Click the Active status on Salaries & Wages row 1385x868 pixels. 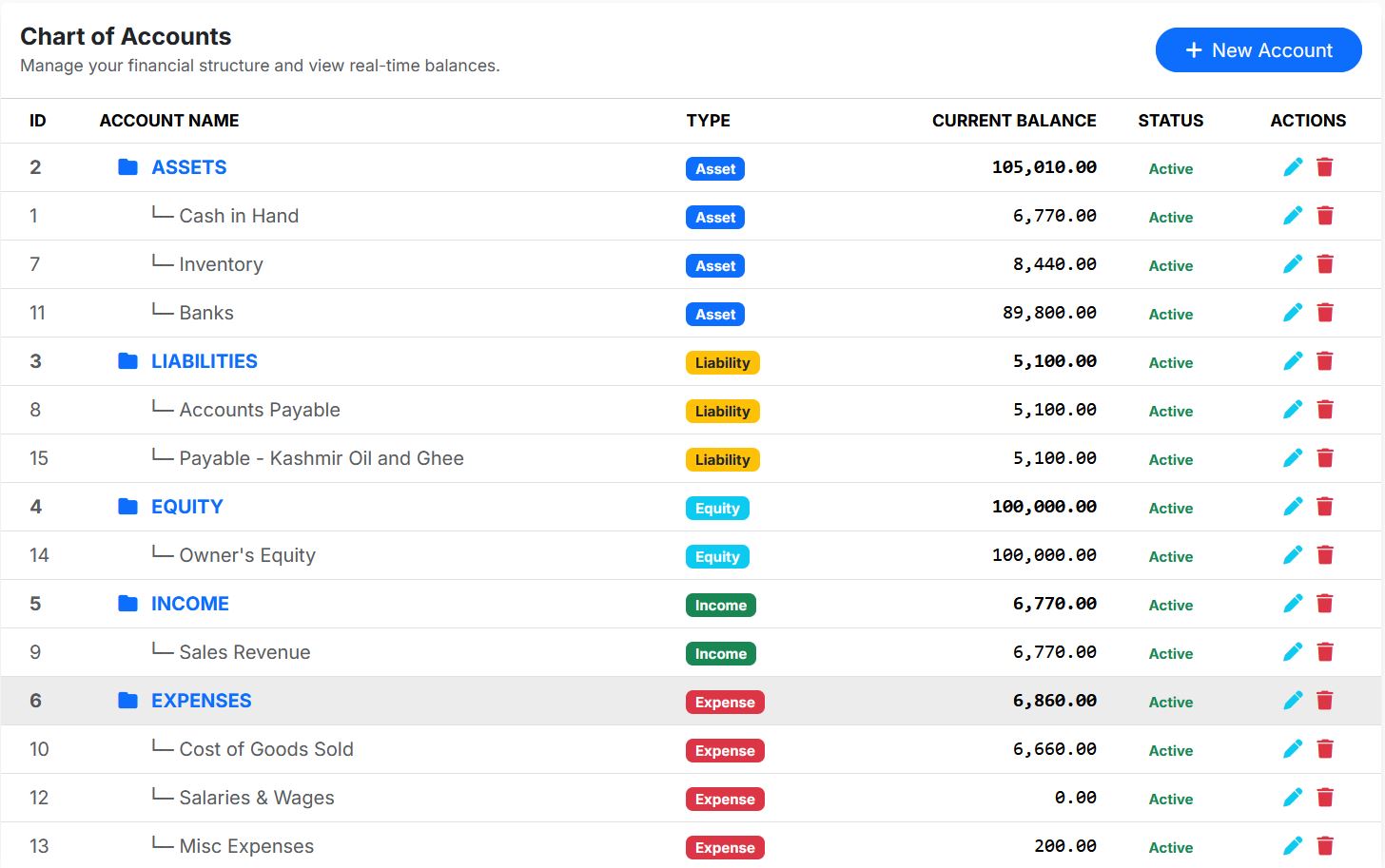(1170, 799)
